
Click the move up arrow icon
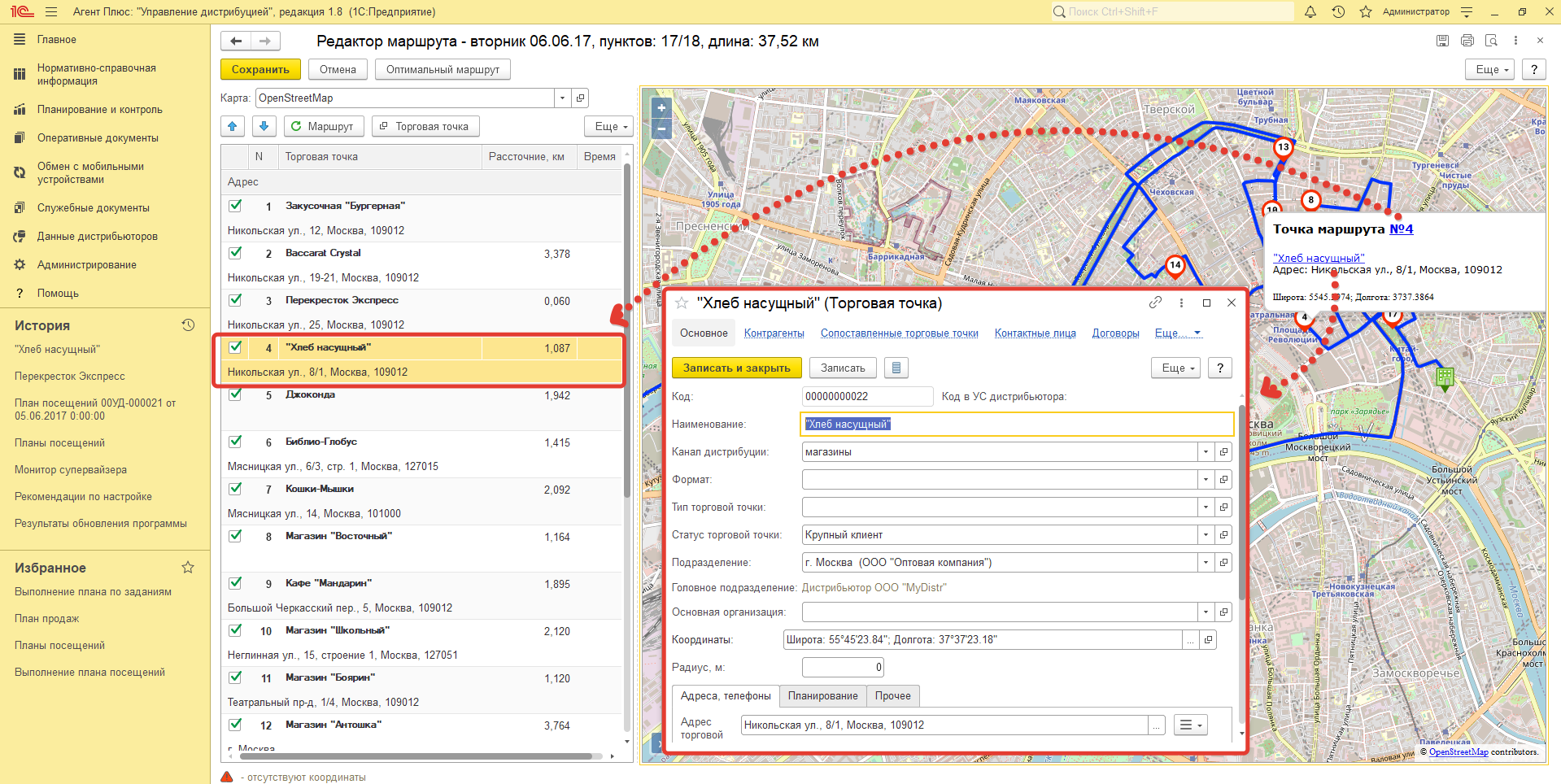pyautogui.click(x=233, y=126)
